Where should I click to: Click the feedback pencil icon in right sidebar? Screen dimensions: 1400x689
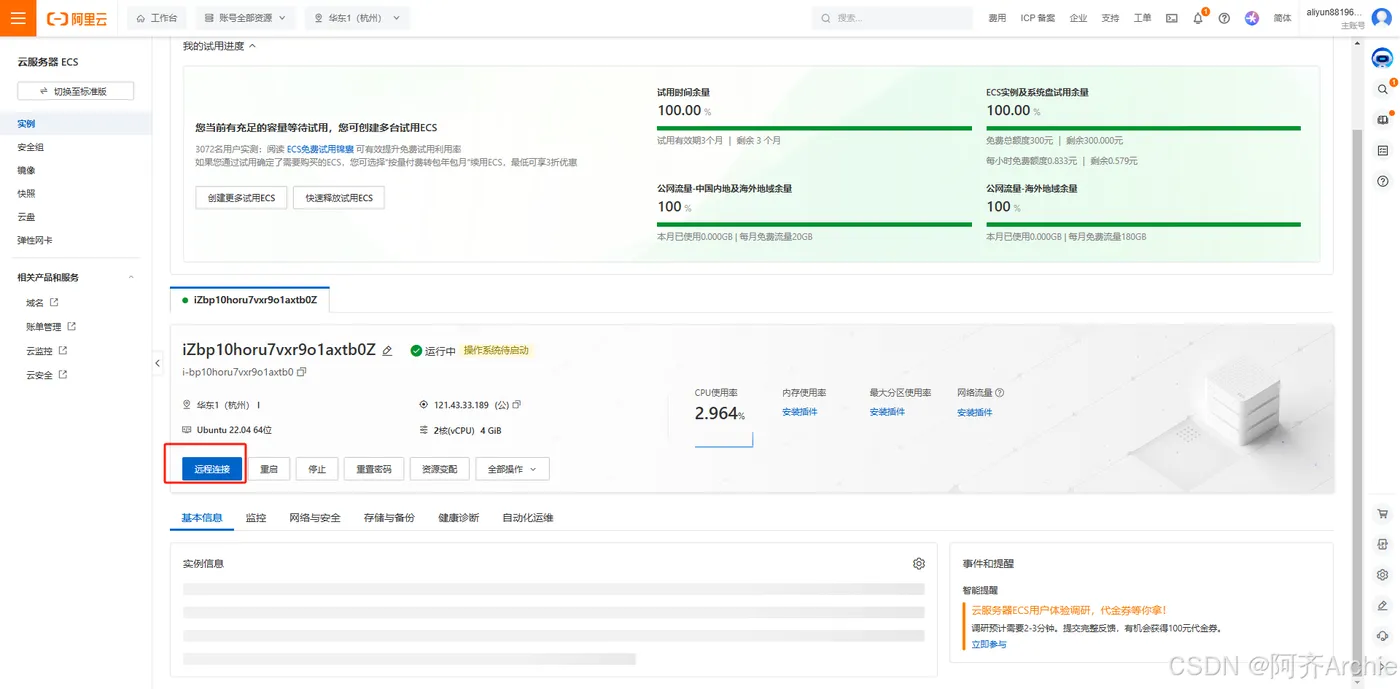(1383, 605)
